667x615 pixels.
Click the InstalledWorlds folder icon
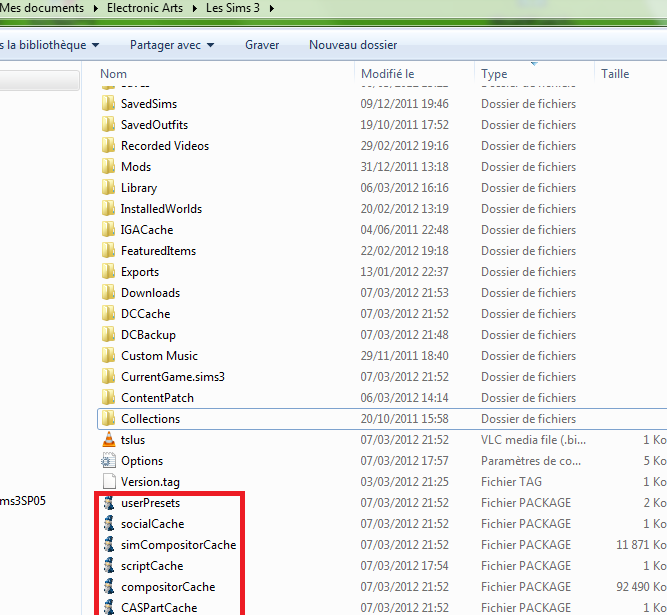click(x=108, y=208)
